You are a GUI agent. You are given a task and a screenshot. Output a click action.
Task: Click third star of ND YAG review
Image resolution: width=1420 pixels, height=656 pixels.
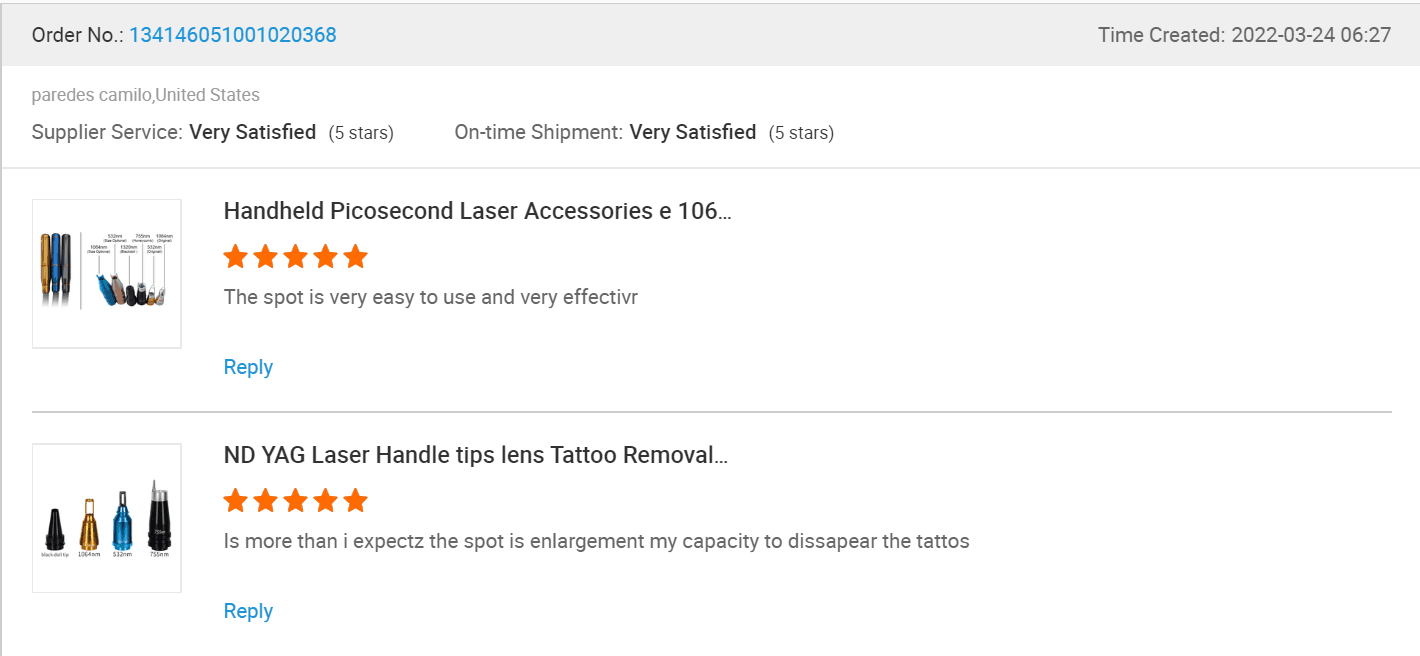click(x=296, y=501)
